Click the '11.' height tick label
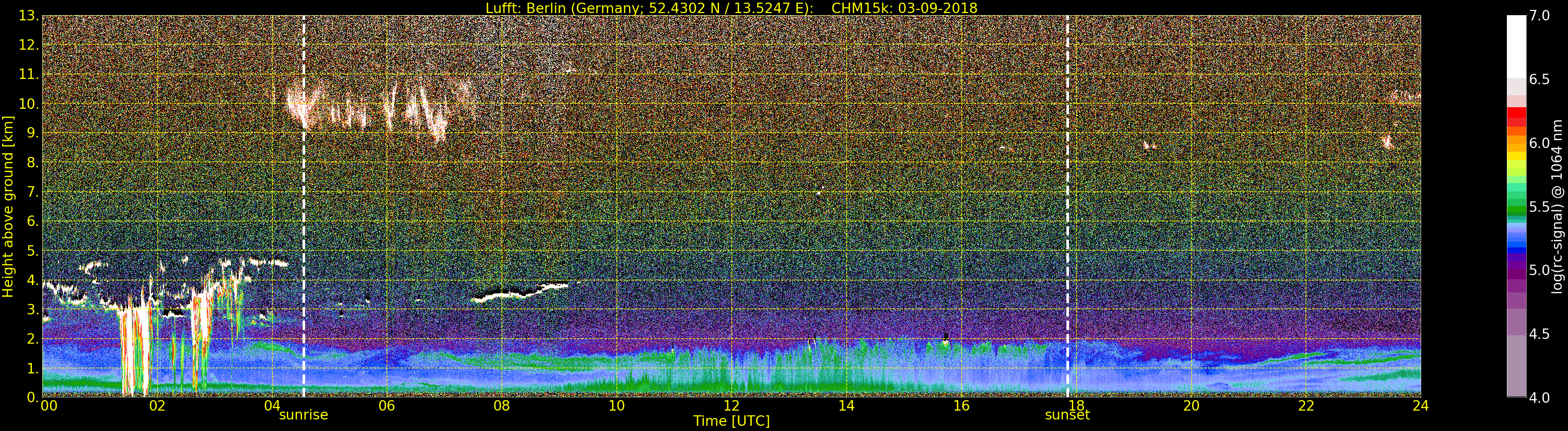The width and height of the screenshot is (1568, 431). click(x=29, y=74)
